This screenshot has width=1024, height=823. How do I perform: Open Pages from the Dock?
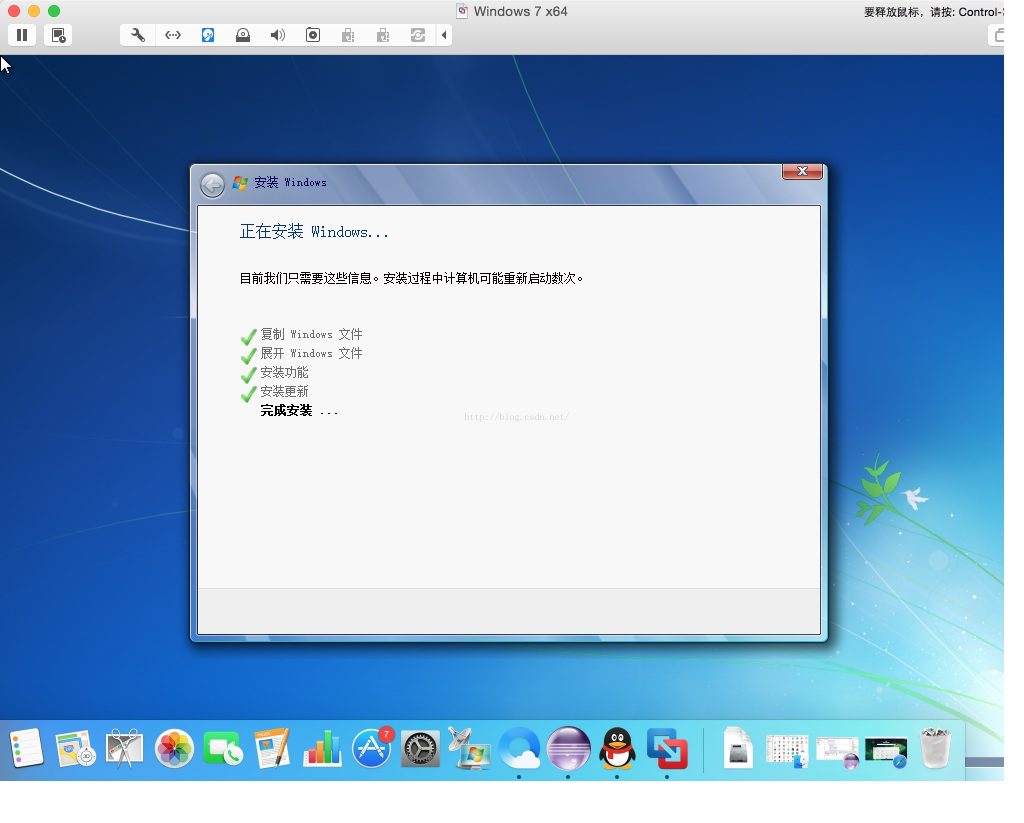pyautogui.click(x=272, y=749)
